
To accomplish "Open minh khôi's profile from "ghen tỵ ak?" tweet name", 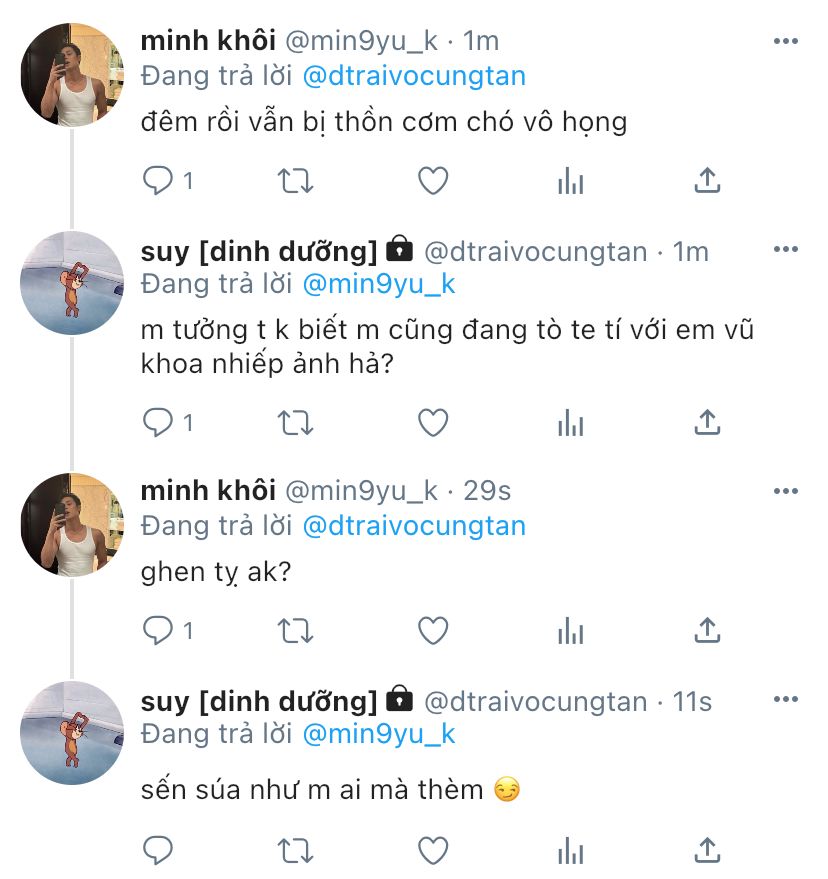I will pos(207,490).
